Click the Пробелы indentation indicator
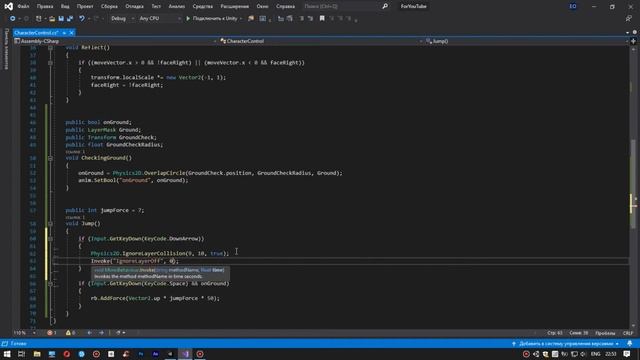 pos(605,333)
